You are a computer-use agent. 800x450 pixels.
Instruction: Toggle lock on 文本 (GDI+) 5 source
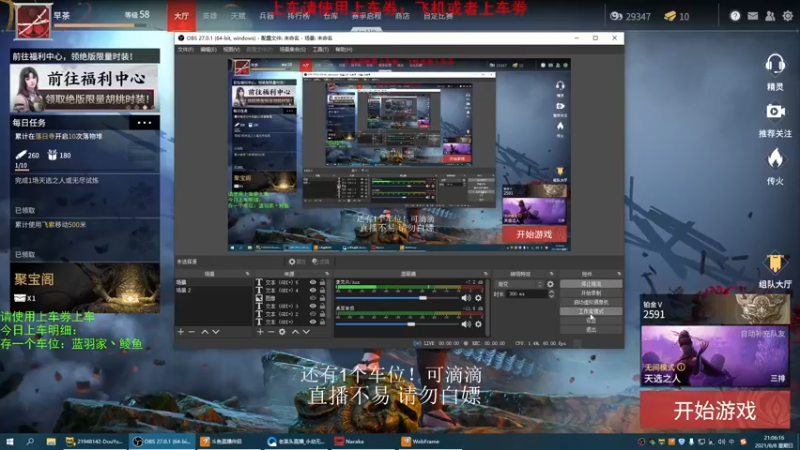pyautogui.click(x=322, y=282)
